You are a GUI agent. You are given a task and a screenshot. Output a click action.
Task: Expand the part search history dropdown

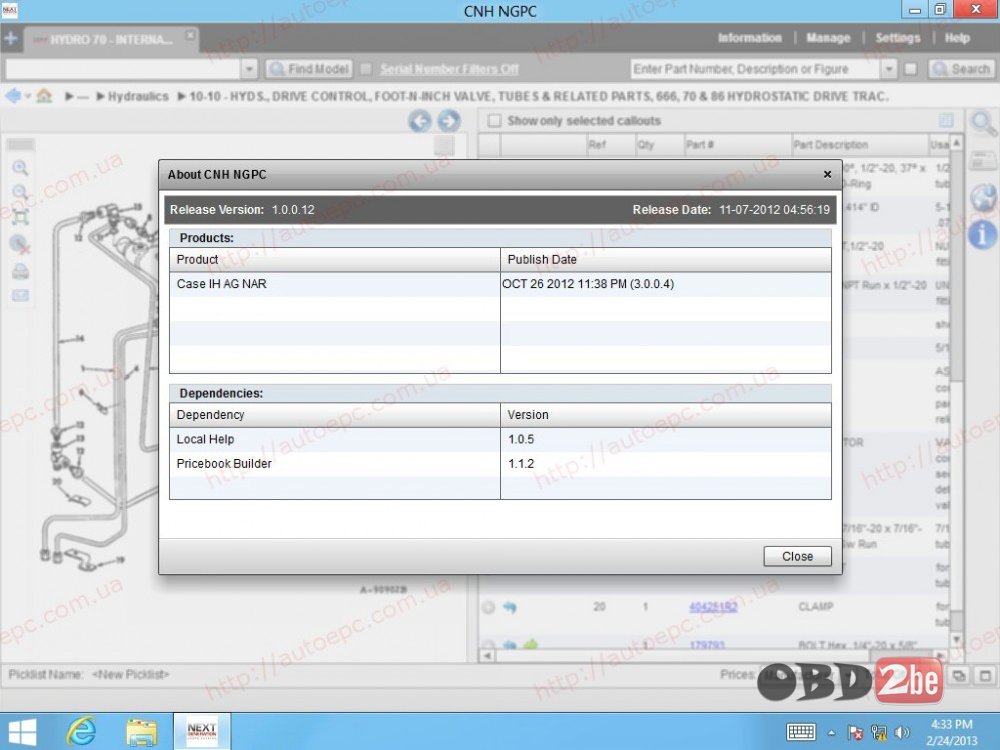click(888, 69)
